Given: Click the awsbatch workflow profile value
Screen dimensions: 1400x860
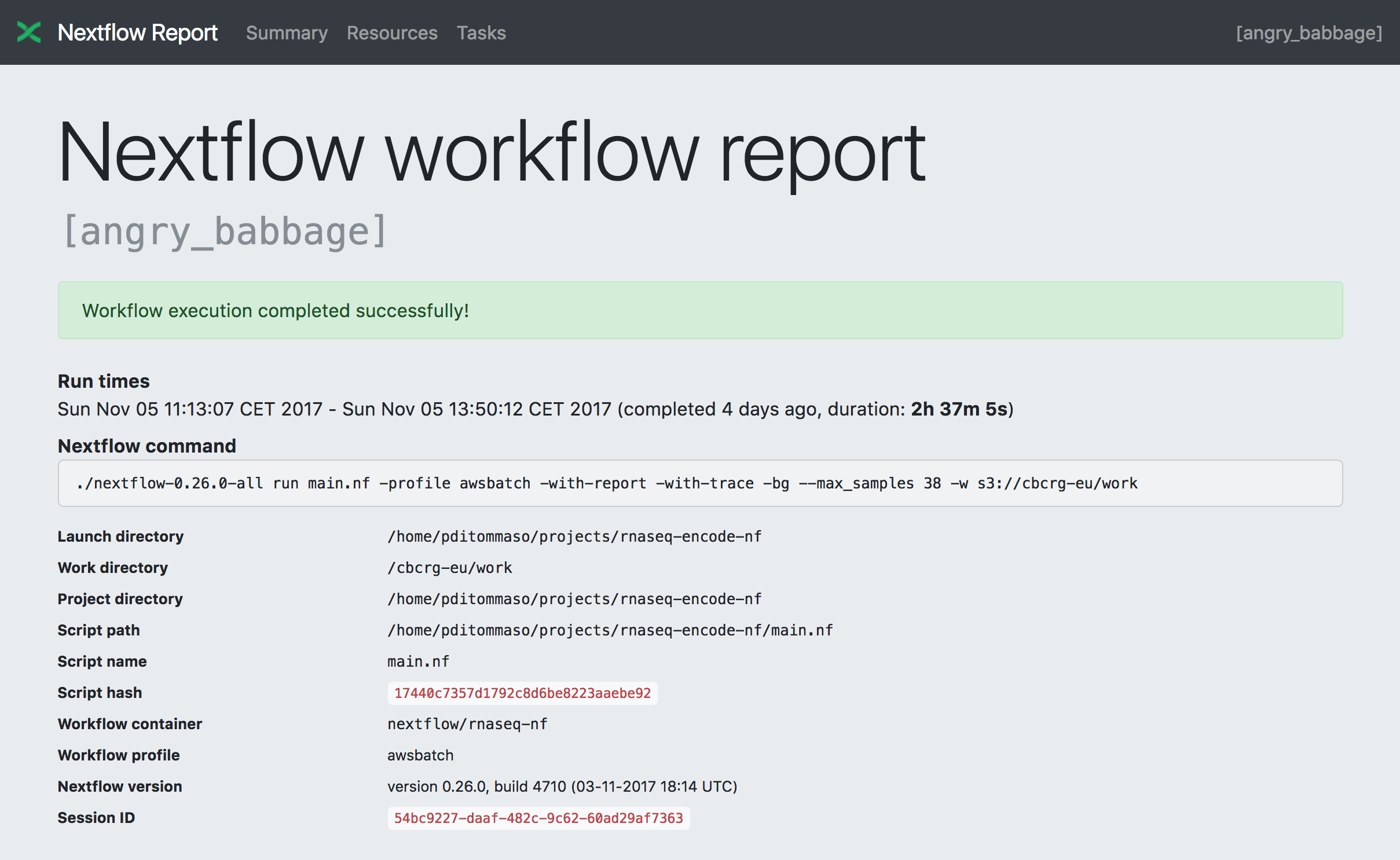Looking at the screenshot, I should click(420, 755).
